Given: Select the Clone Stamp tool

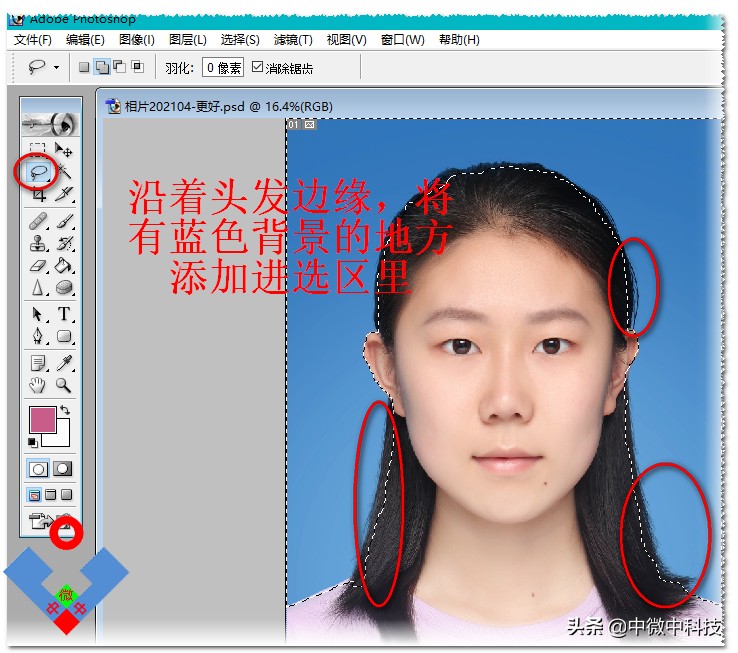Looking at the screenshot, I should (38, 243).
